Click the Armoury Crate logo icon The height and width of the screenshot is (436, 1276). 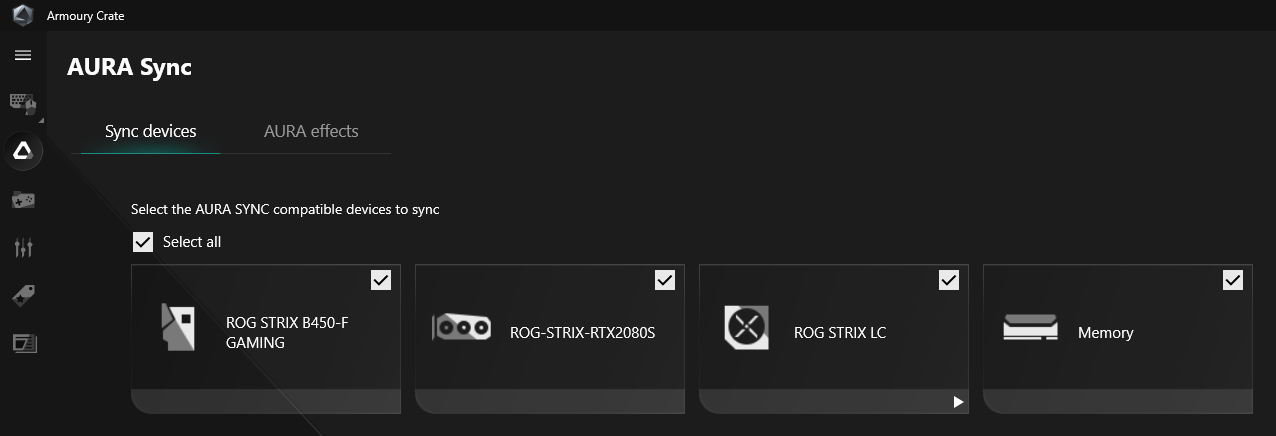click(22, 15)
